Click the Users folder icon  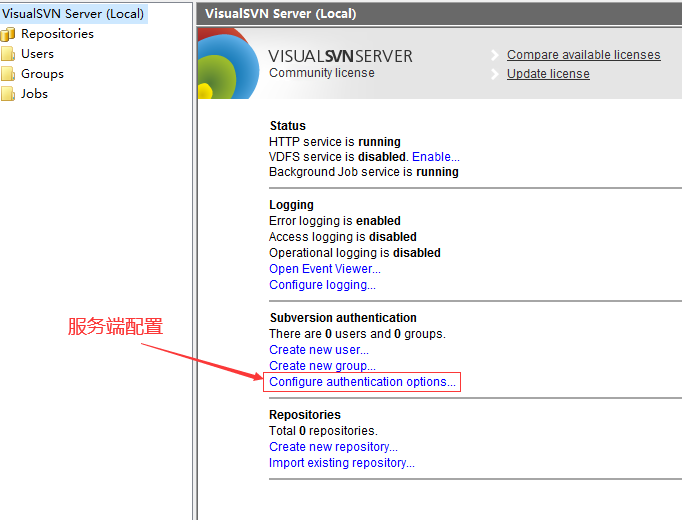pyautogui.click(x=8, y=54)
